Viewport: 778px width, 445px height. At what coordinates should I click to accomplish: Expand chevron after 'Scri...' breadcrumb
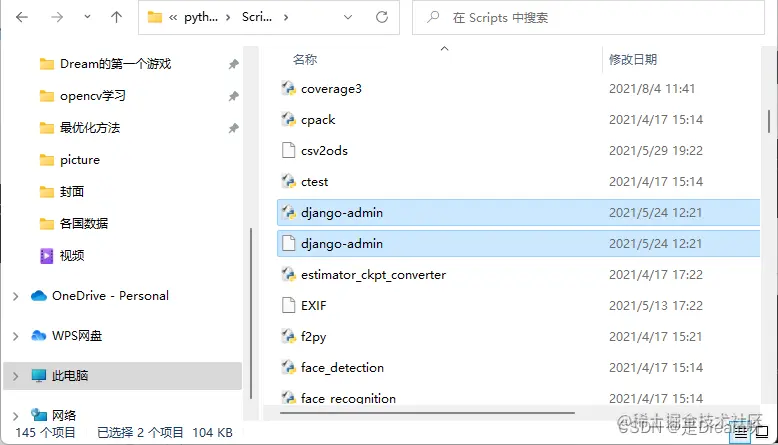point(286,18)
